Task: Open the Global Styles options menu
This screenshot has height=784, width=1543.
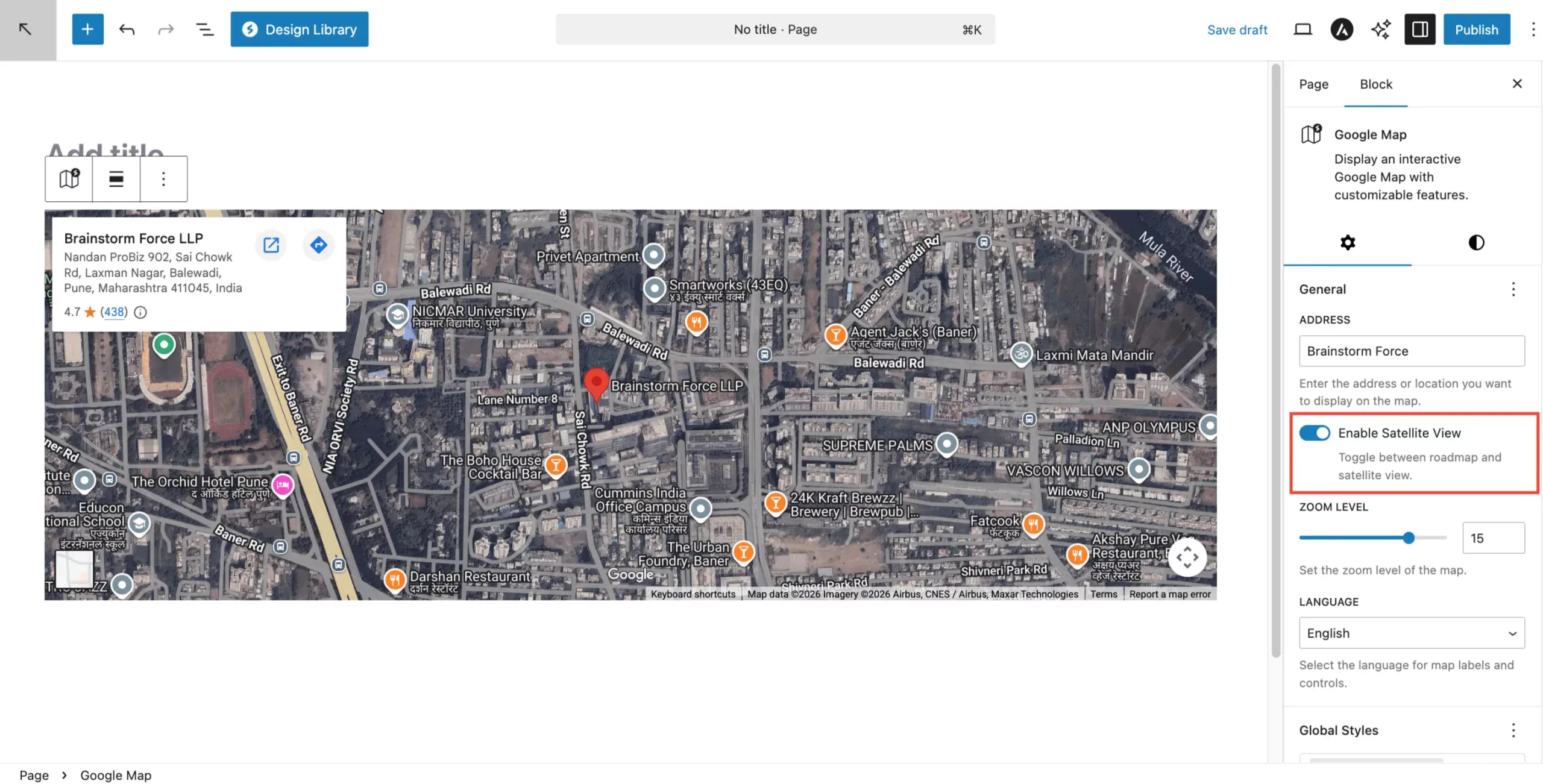Action: pyautogui.click(x=1513, y=730)
